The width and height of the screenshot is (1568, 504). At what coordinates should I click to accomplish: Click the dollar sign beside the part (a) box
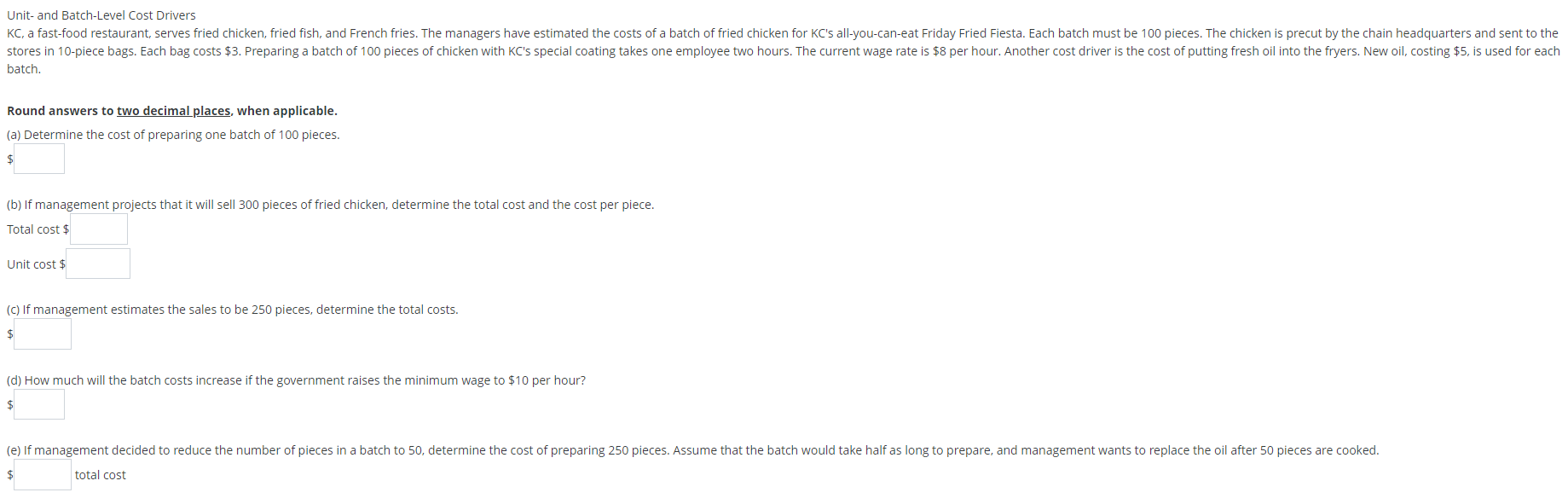tap(9, 160)
